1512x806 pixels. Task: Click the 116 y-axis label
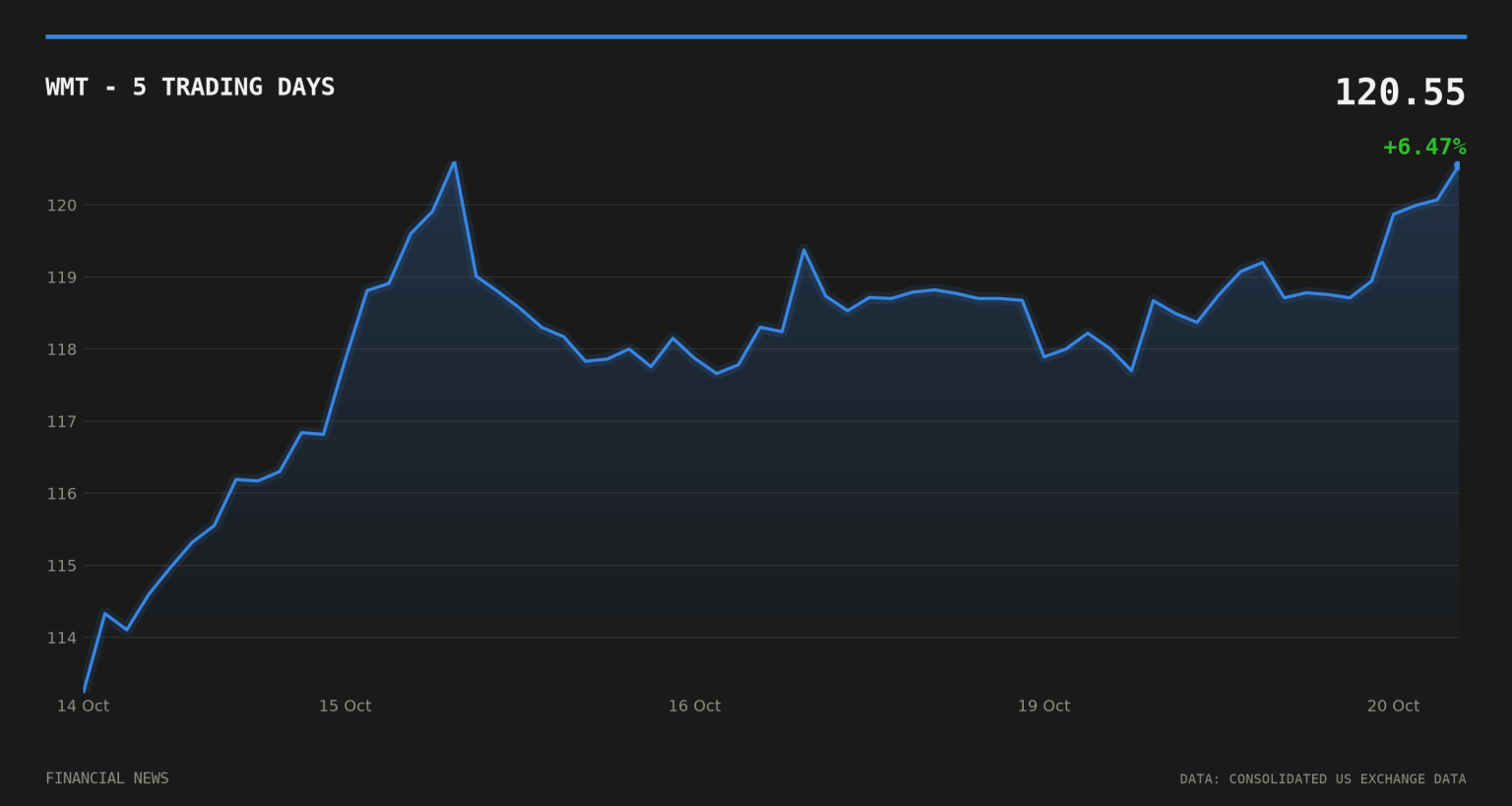coord(62,493)
